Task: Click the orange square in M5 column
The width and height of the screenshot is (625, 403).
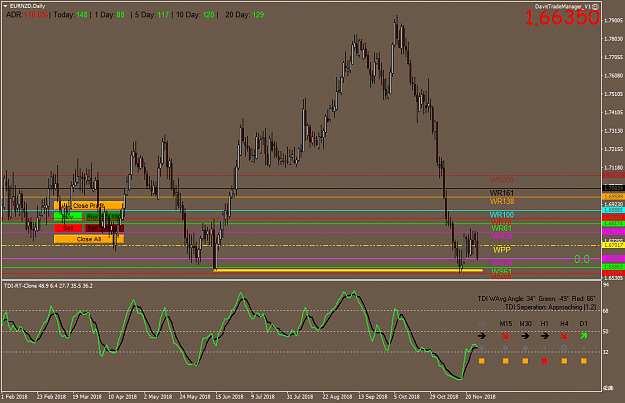Action: (482, 361)
